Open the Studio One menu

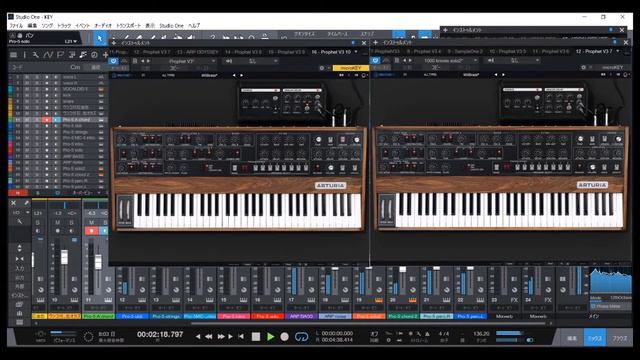tap(171, 25)
